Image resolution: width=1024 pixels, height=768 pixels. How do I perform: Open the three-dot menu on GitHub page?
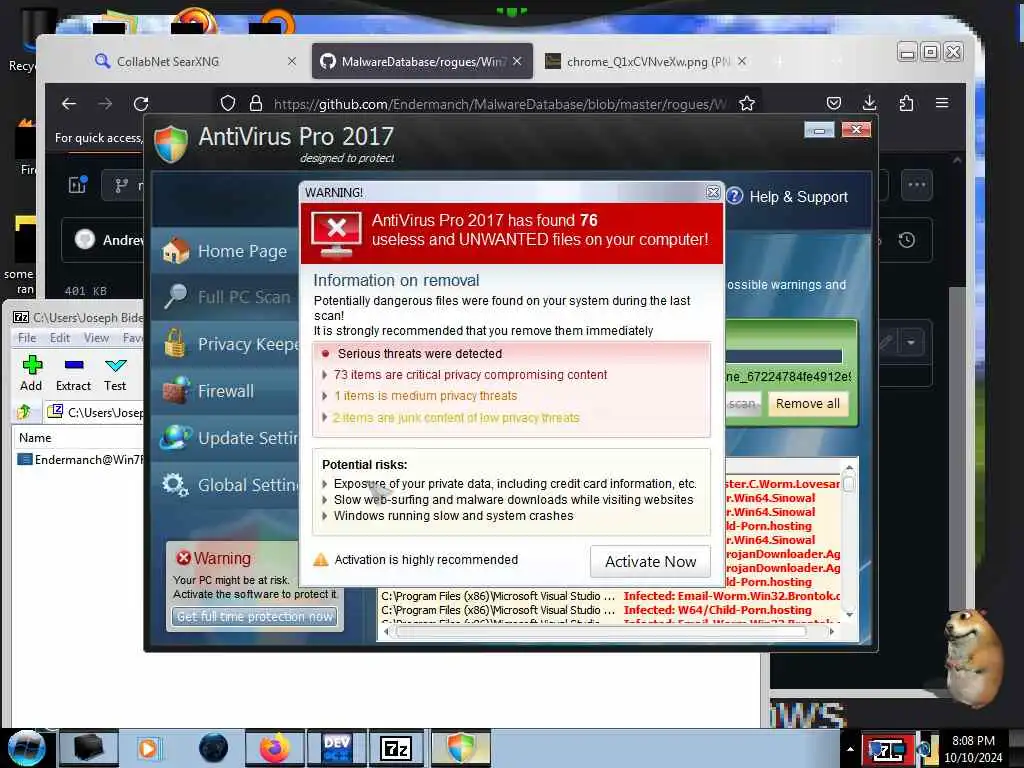click(x=917, y=185)
